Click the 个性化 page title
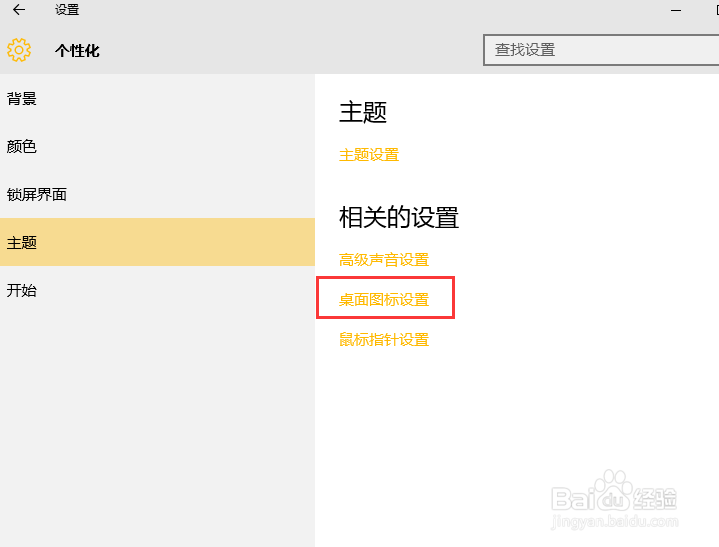Image resolution: width=719 pixels, height=547 pixels. click(x=77, y=50)
